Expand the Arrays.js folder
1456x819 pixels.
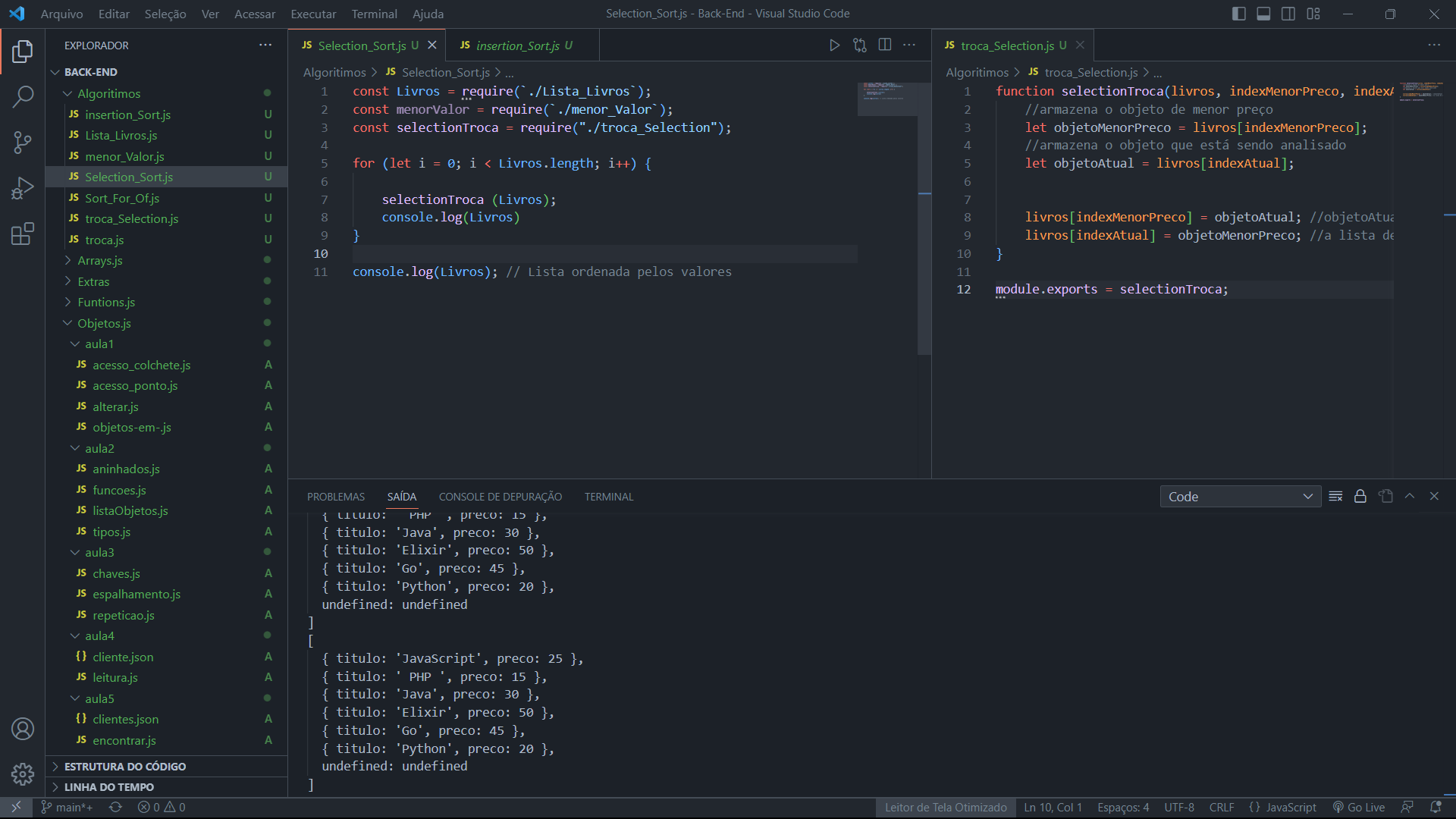(x=166, y=260)
